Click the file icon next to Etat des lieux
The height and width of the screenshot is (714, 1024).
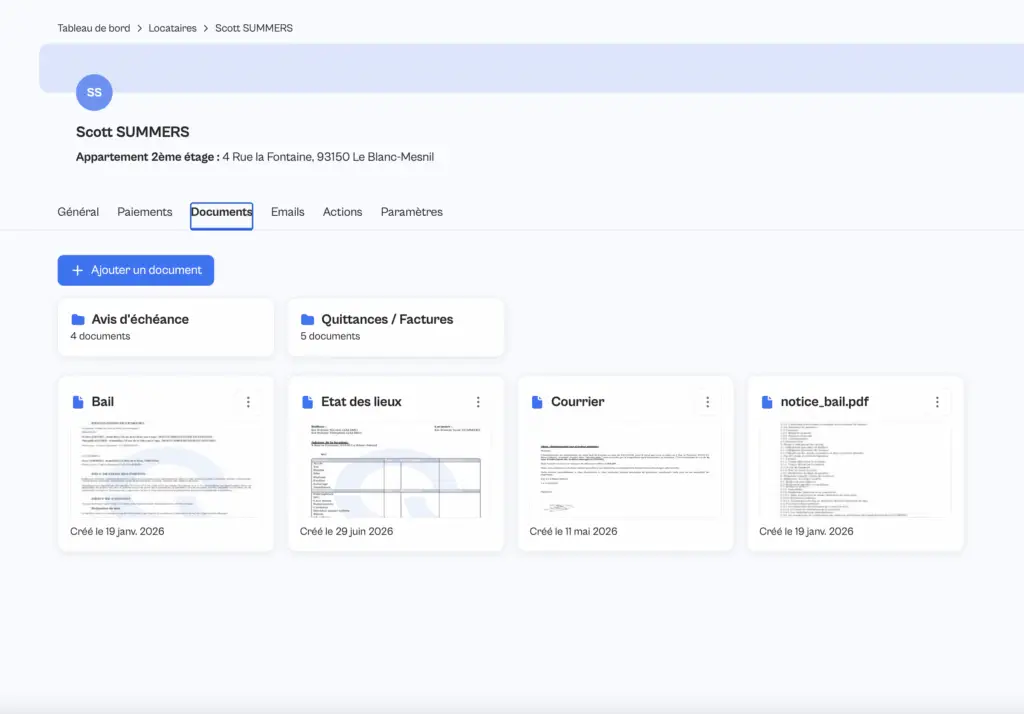308,402
